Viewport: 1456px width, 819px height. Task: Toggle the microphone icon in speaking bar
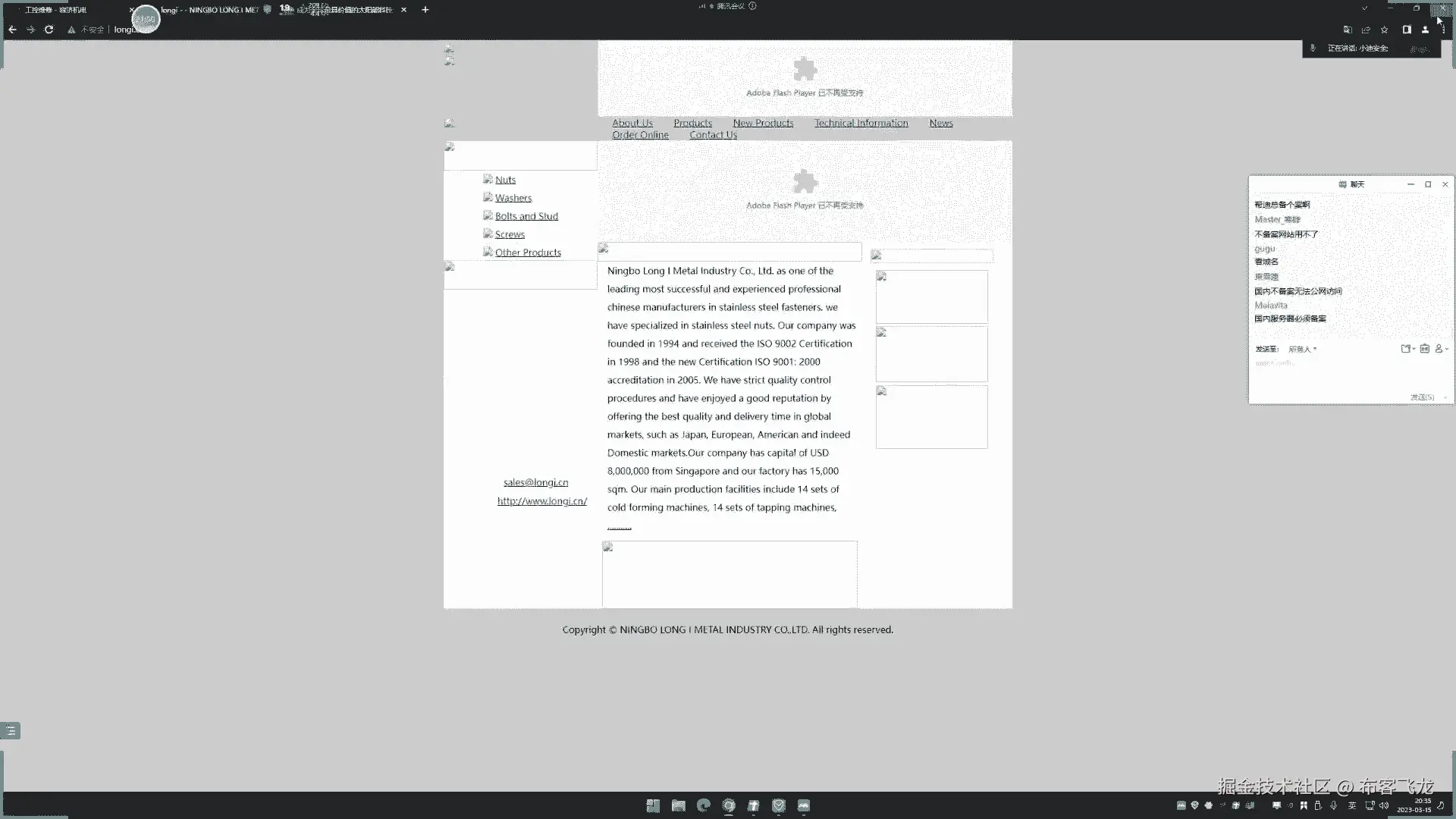coord(1313,49)
